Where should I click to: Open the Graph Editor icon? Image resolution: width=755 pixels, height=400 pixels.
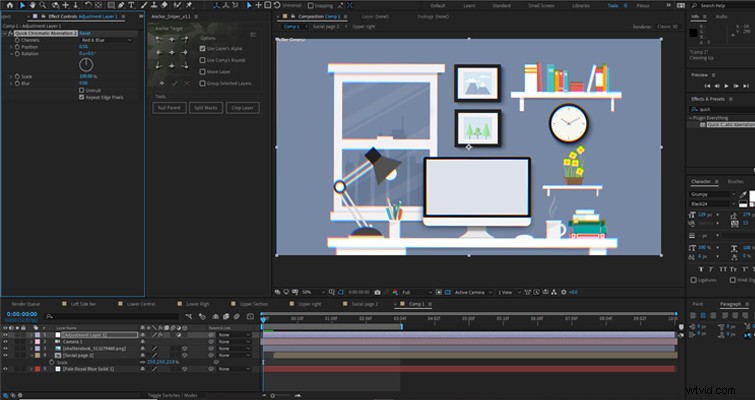[x=250, y=316]
